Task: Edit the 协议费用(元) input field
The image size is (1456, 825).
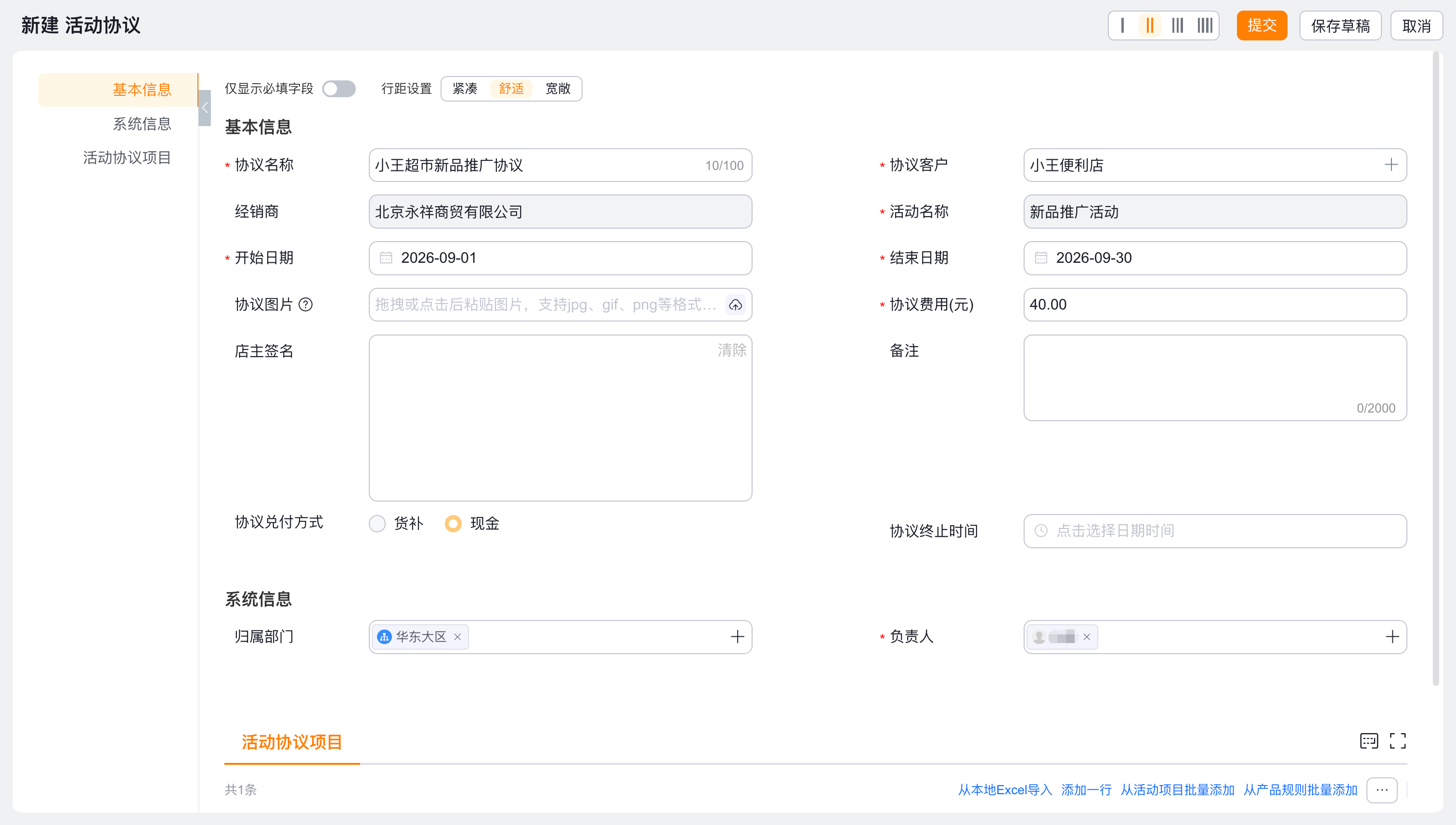Action: (x=1215, y=305)
